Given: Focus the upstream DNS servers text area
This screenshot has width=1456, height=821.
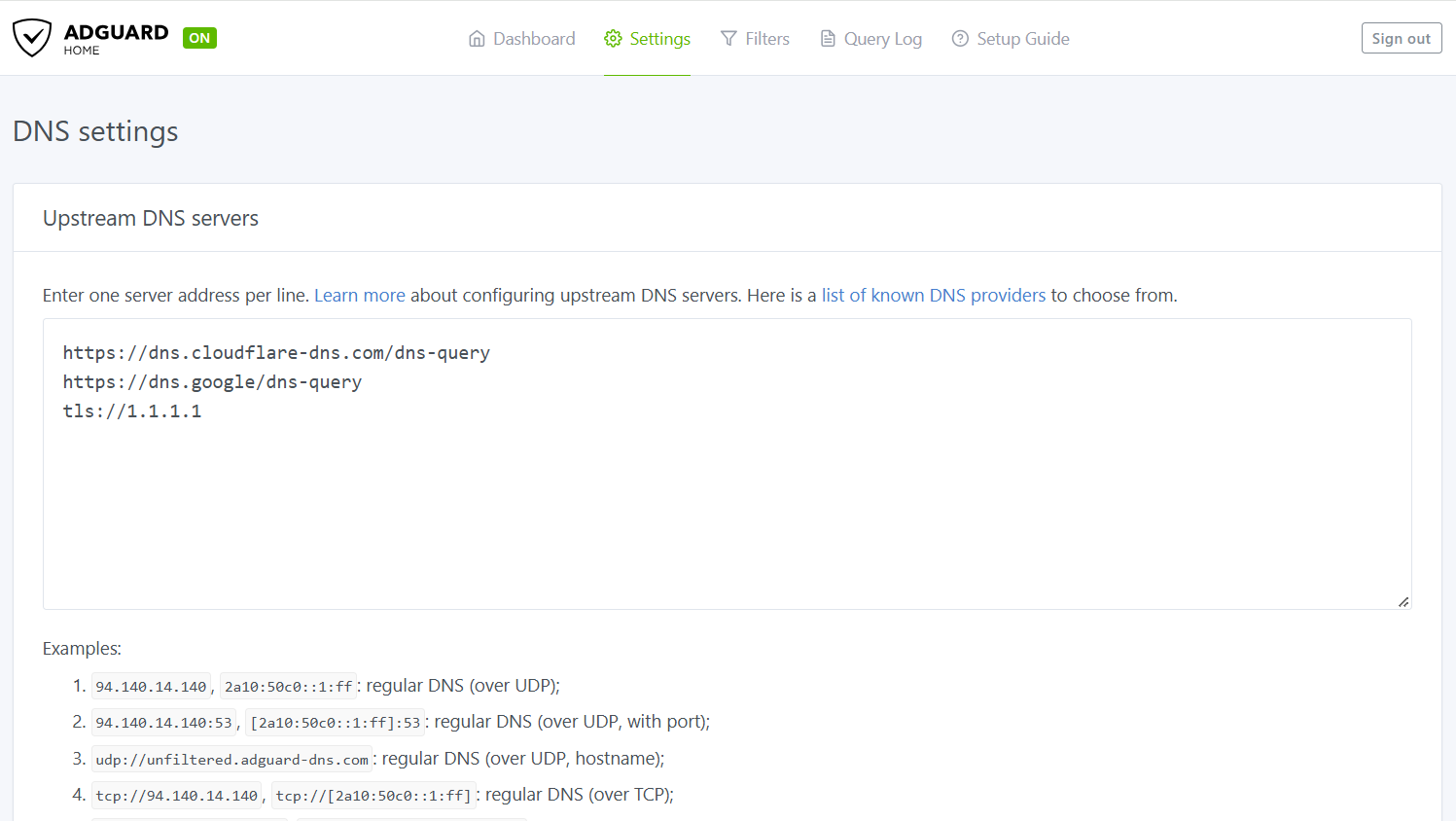Looking at the screenshot, I should pyautogui.click(x=728, y=464).
